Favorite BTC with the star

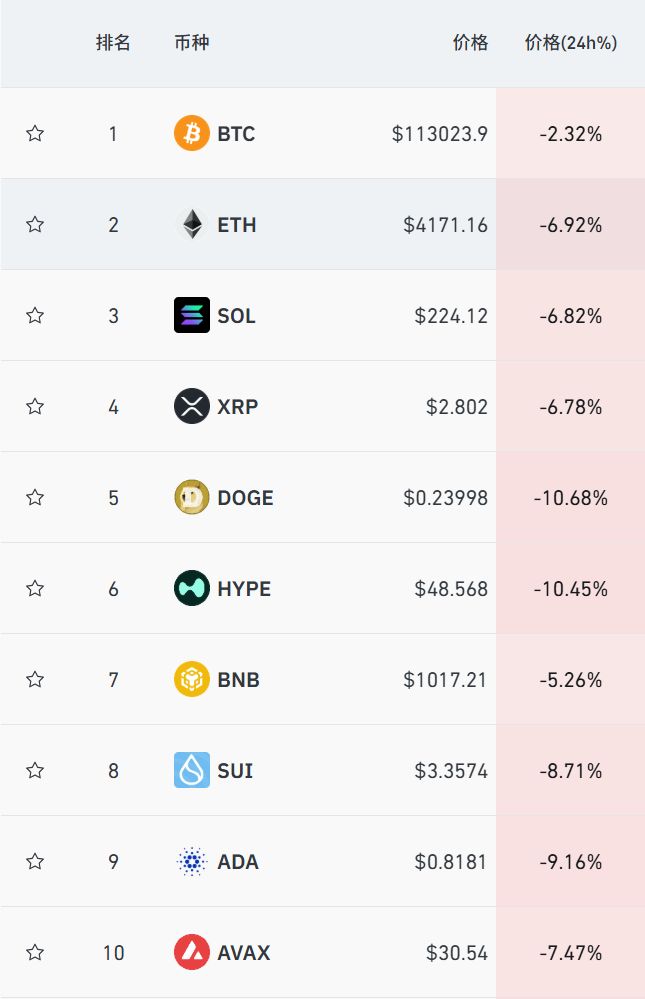[x=35, y=133]
